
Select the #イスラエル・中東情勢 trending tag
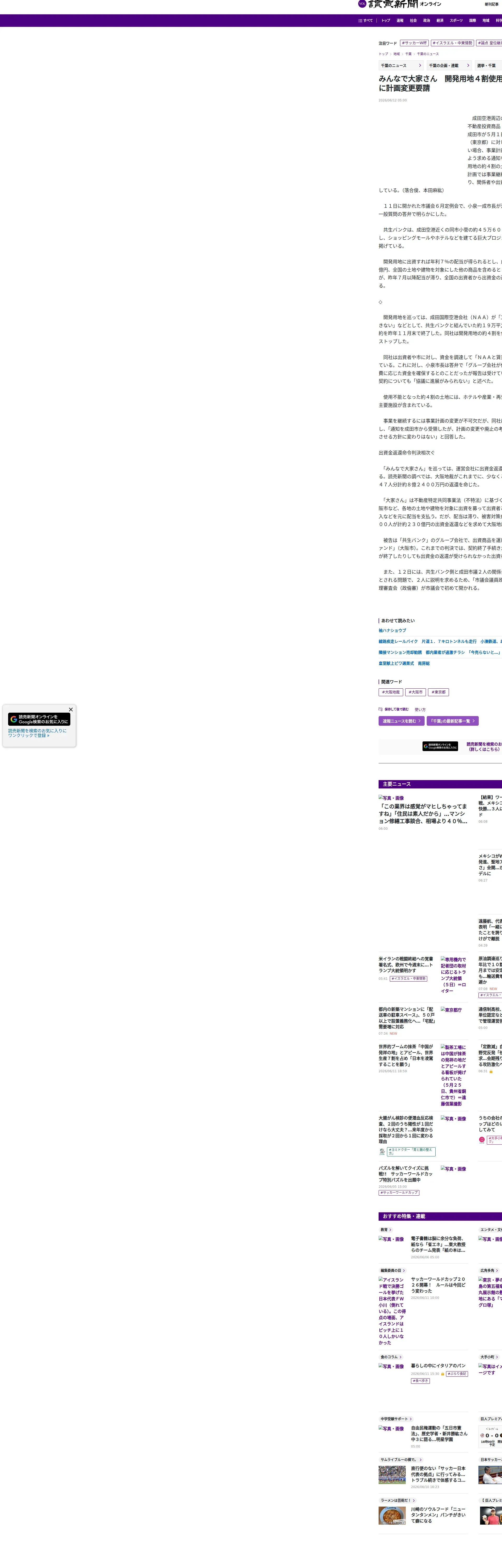coord(453,43)
